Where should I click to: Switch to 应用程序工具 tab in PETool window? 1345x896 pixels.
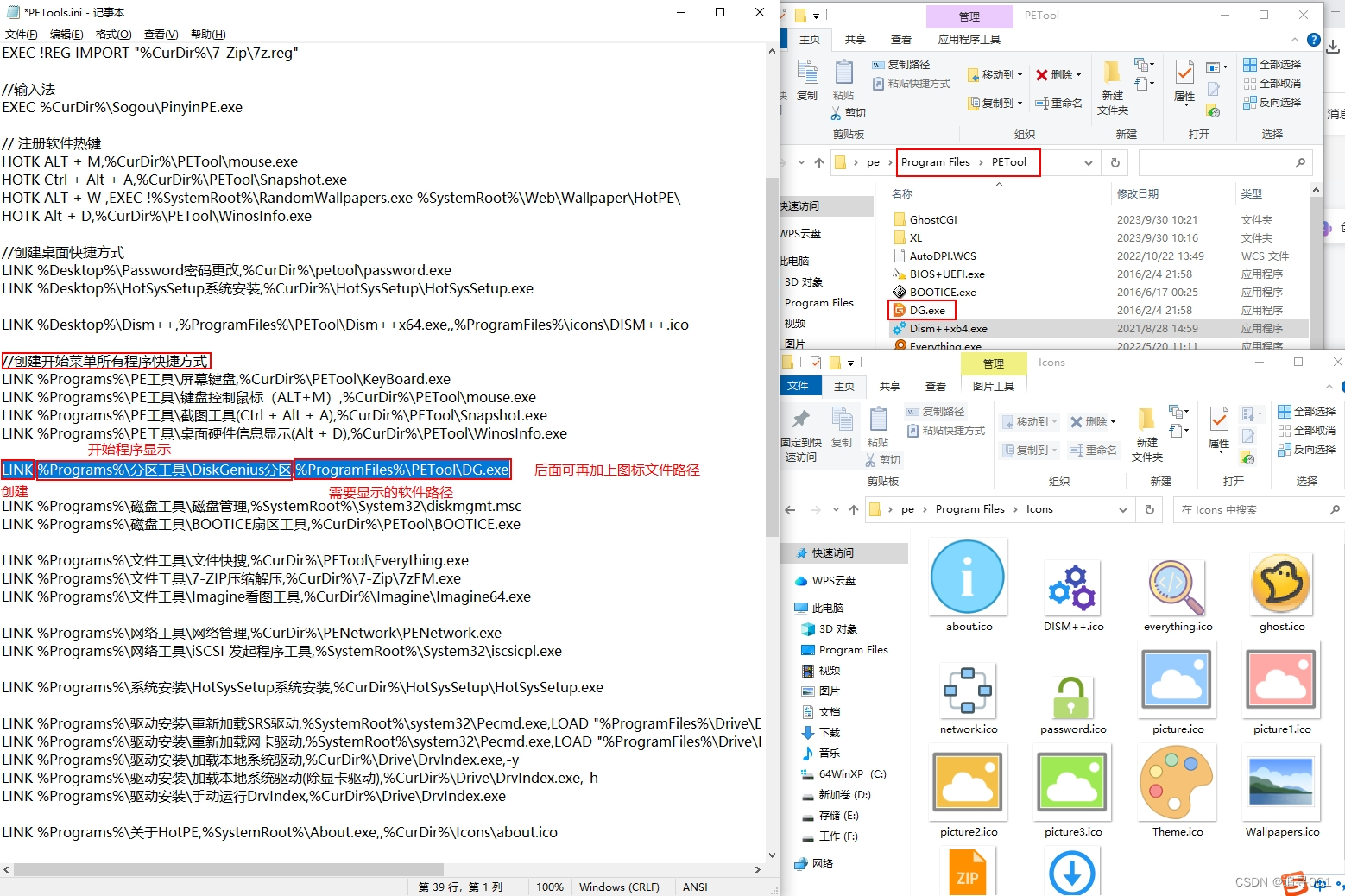(x=969, y=40)
